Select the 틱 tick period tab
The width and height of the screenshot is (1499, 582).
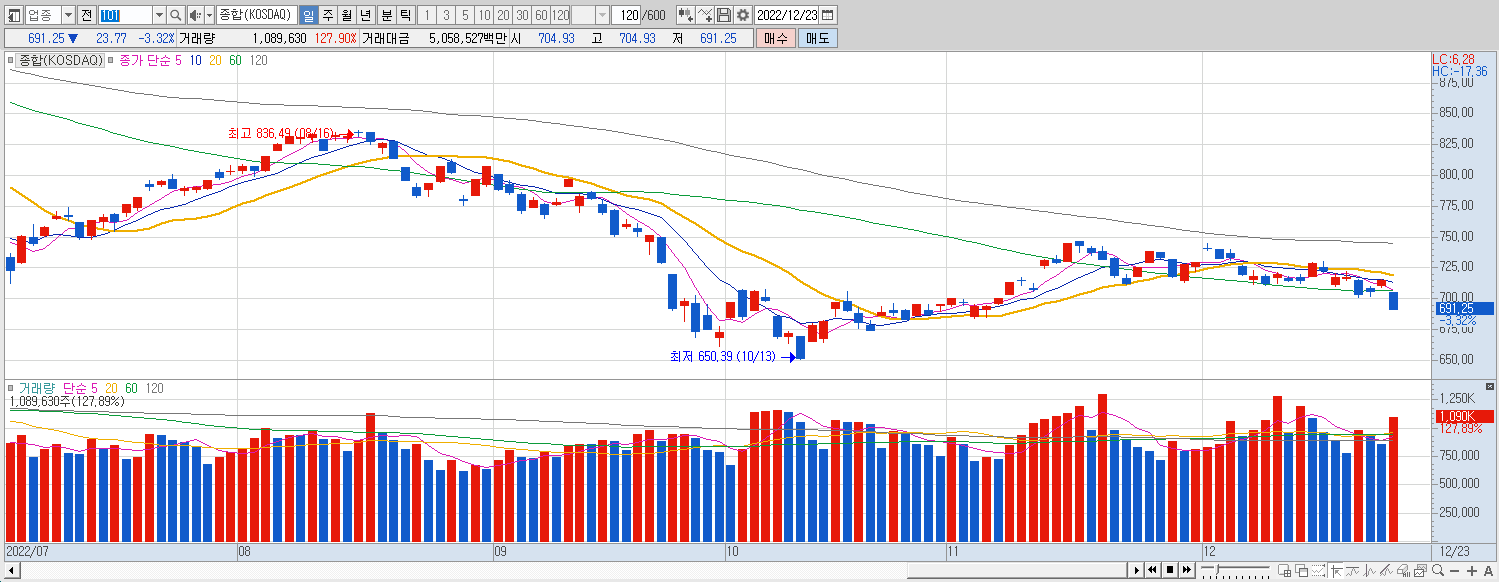[x=405, y=15]
